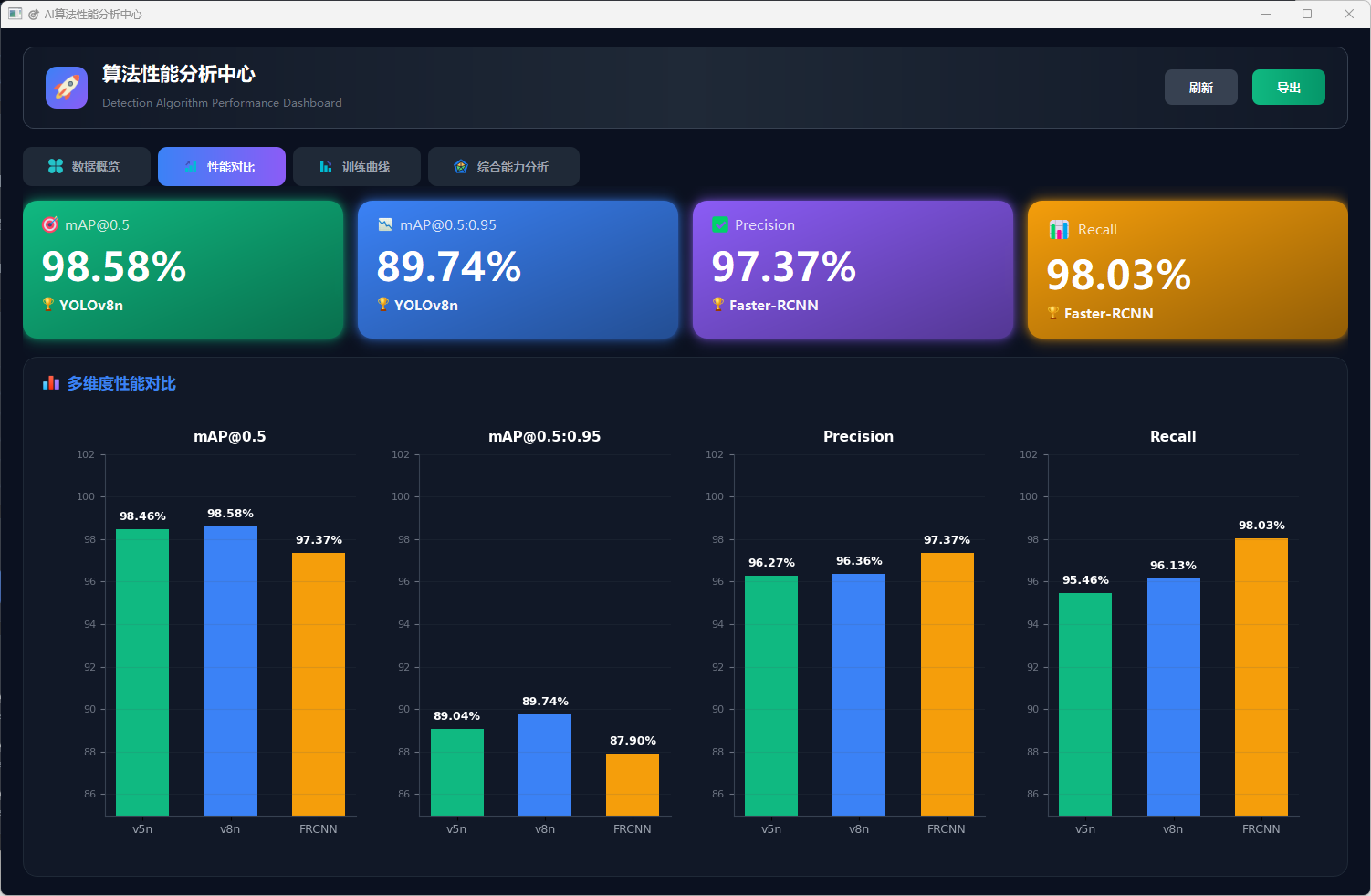The width and height of the screenshot is (1371, 896).
Task: Click the target icon on mAP@0.5 card
Action: pos(50,224)
